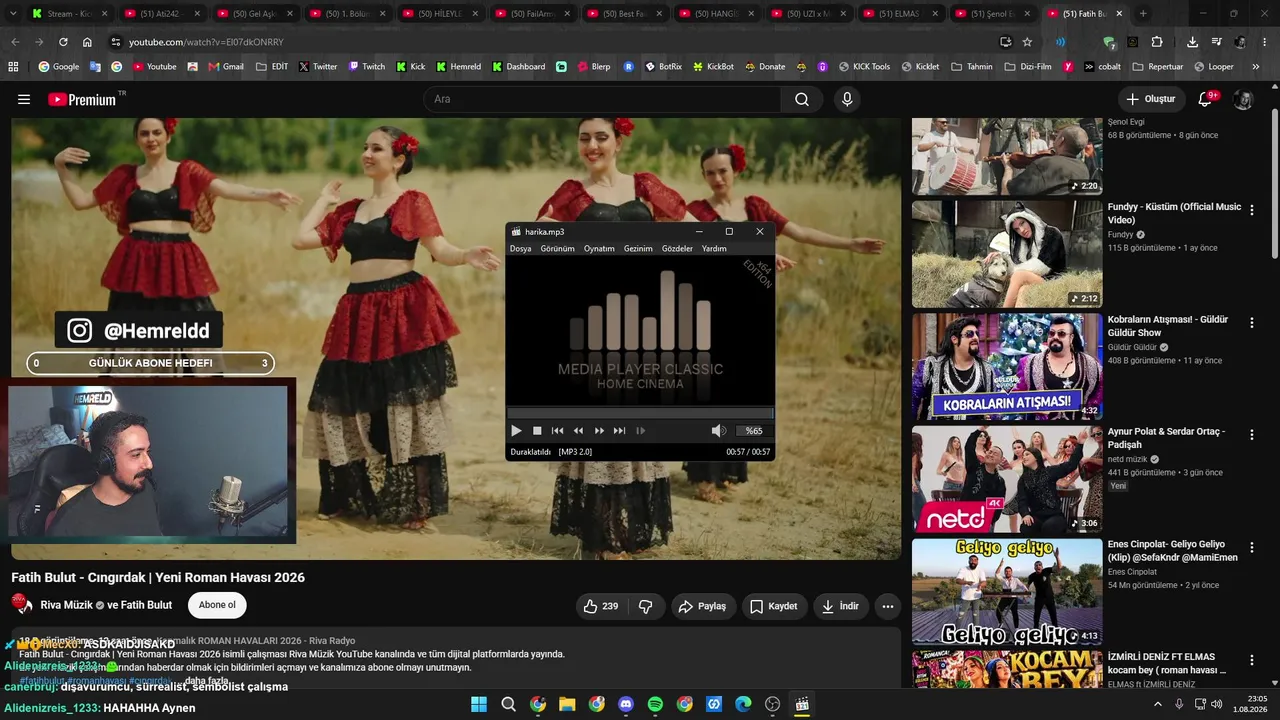Bookmark this page with star icon
This screenshot has width=1280, height=720.
tap(1027, 42)
